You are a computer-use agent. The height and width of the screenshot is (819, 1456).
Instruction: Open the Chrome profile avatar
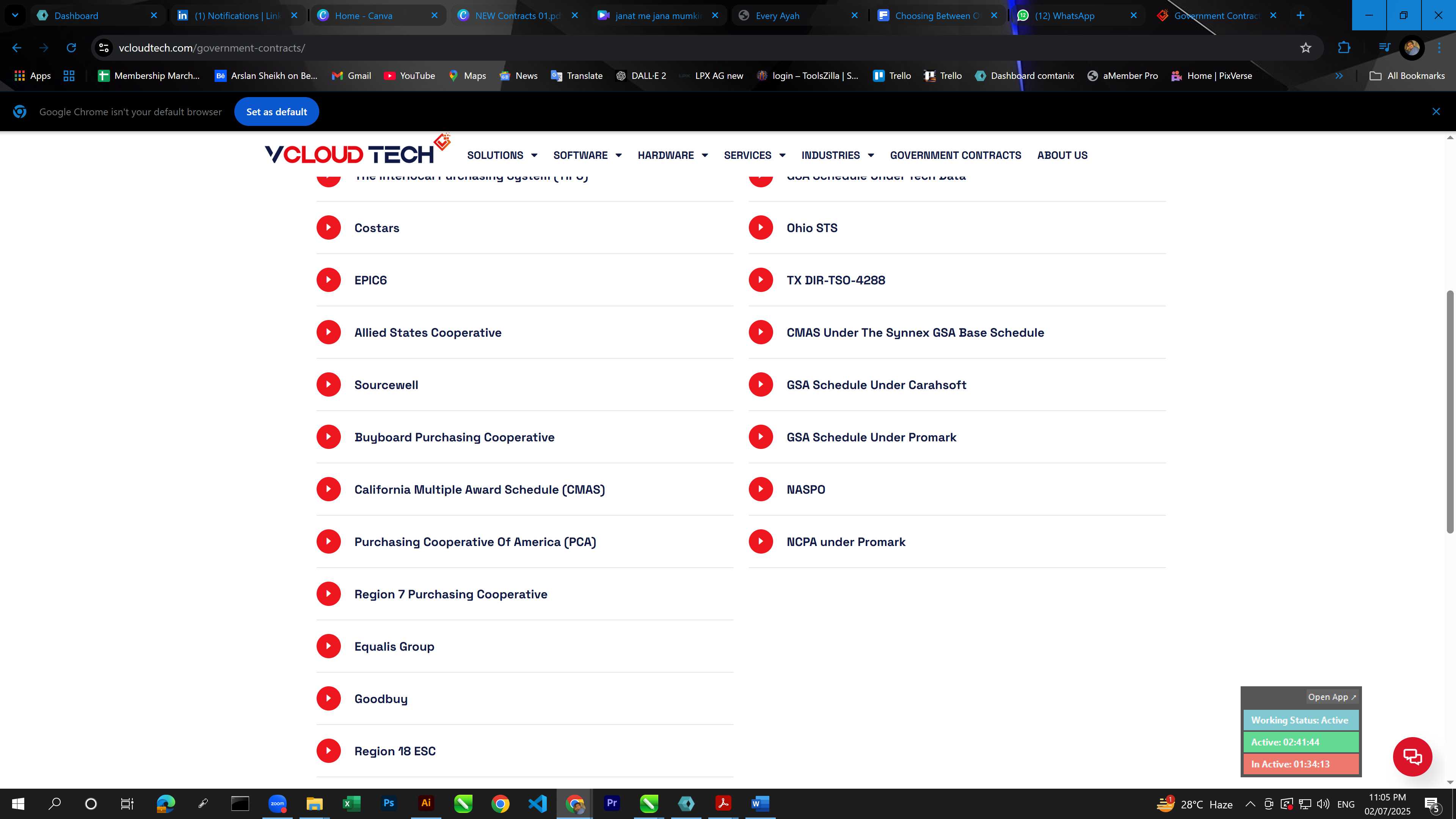click(x=1411, y=48)
